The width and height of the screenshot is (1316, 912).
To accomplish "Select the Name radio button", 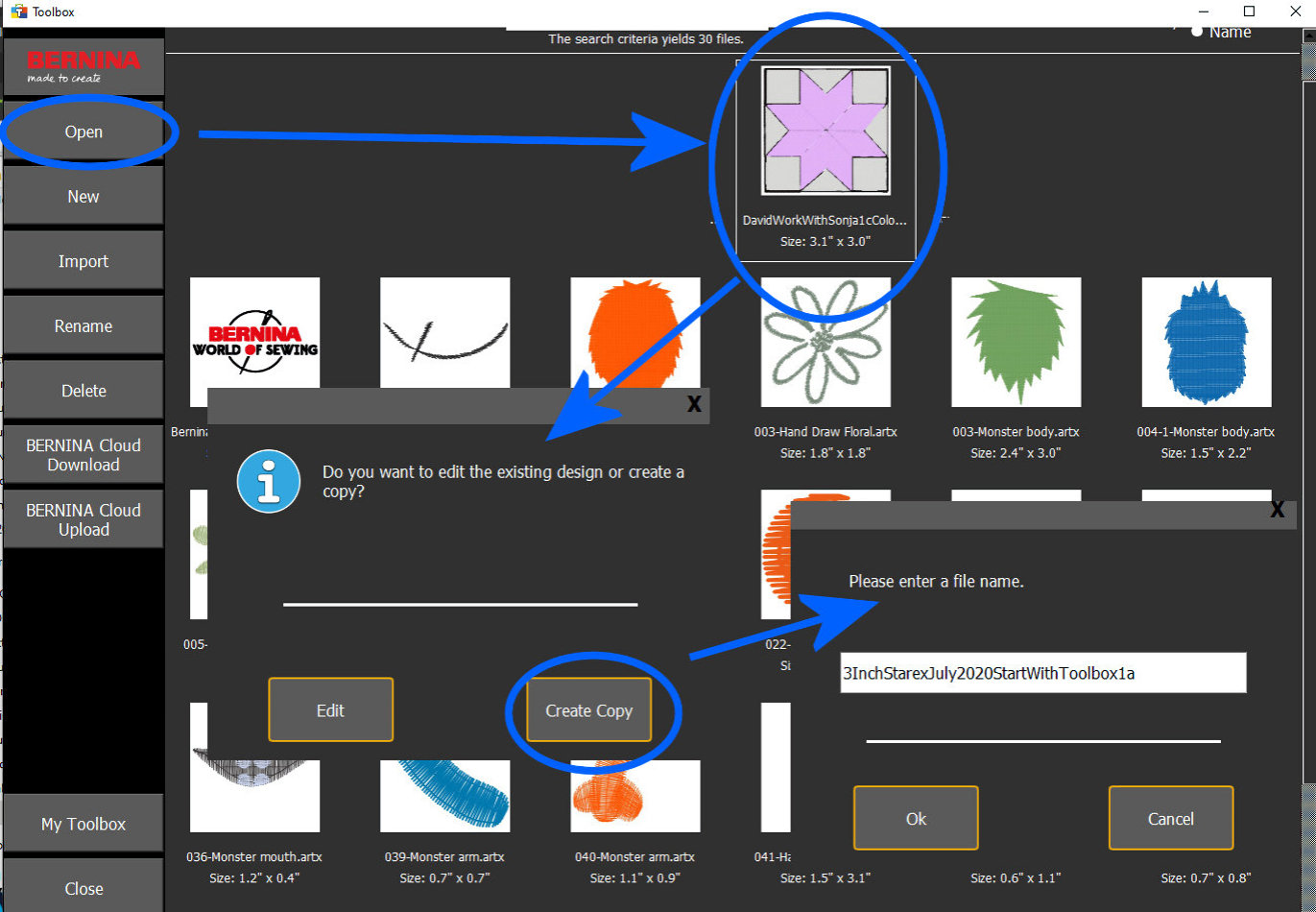I will (1197, 32).
